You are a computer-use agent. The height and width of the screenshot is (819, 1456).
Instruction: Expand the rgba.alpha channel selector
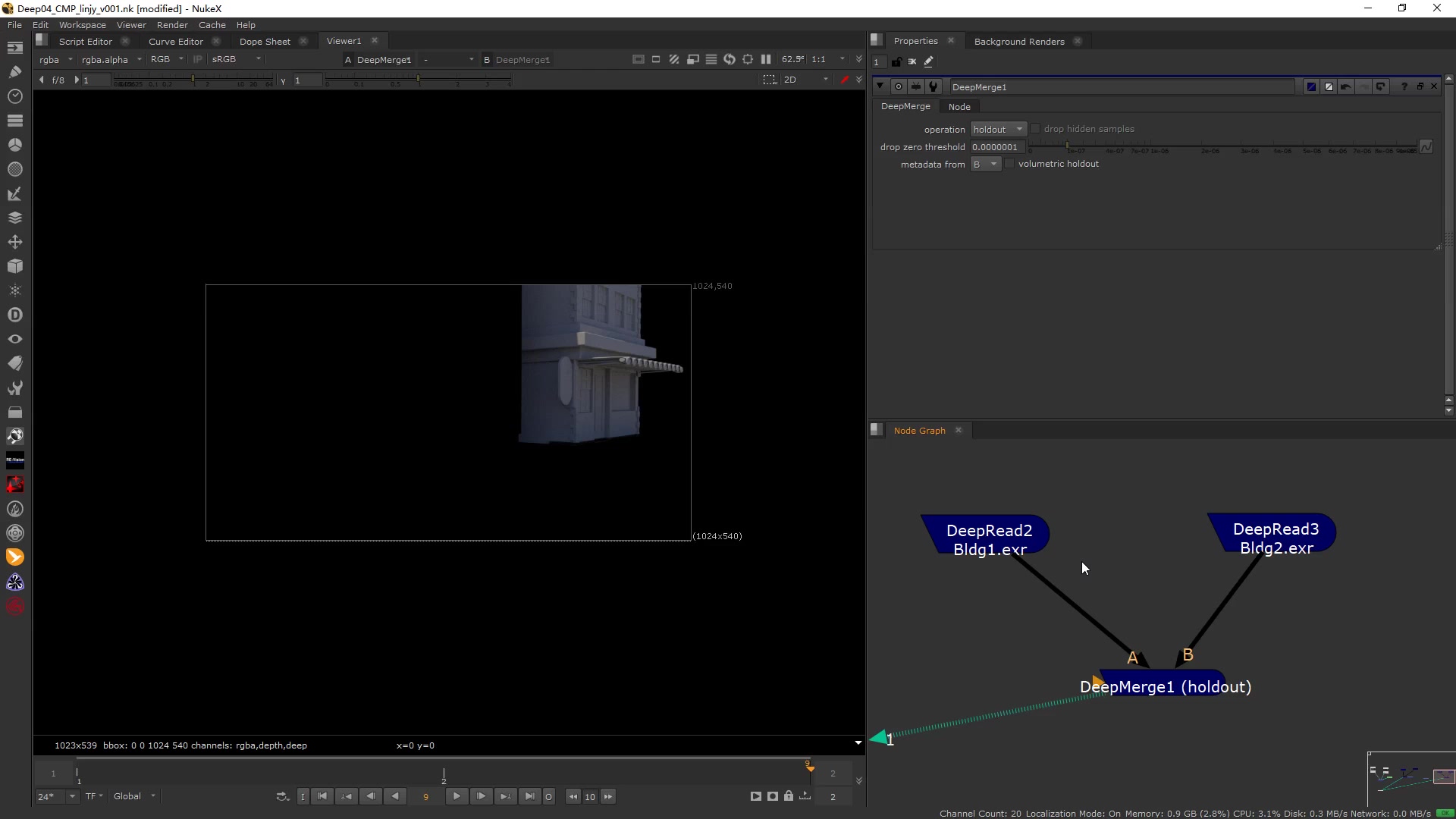[x=138, y=59]
